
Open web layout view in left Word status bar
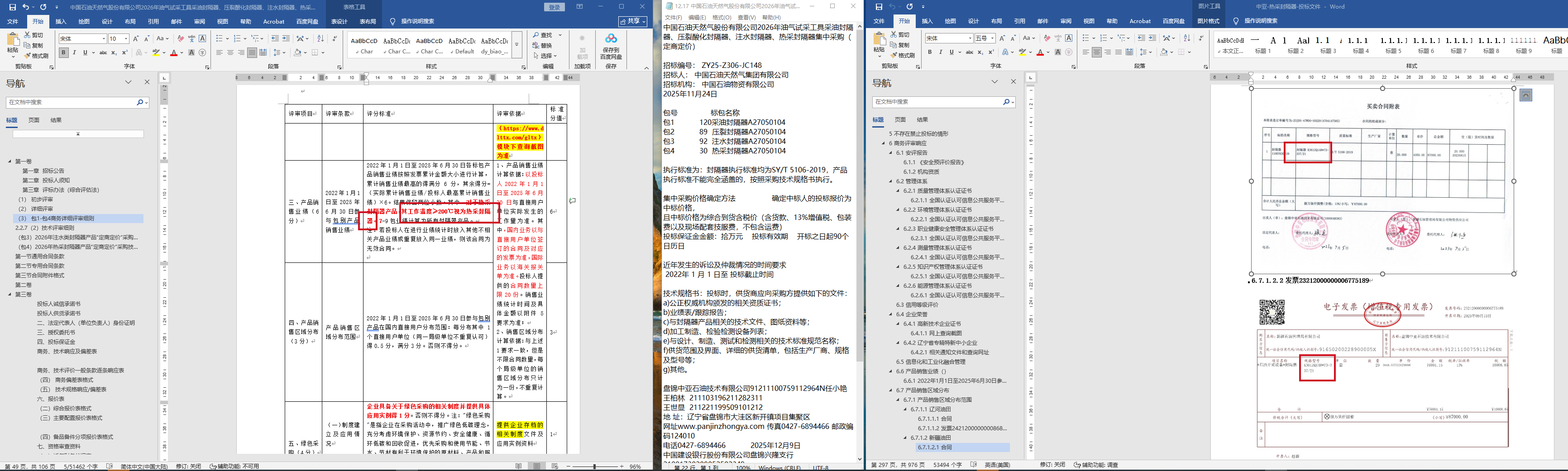click(x=555, y=466)
